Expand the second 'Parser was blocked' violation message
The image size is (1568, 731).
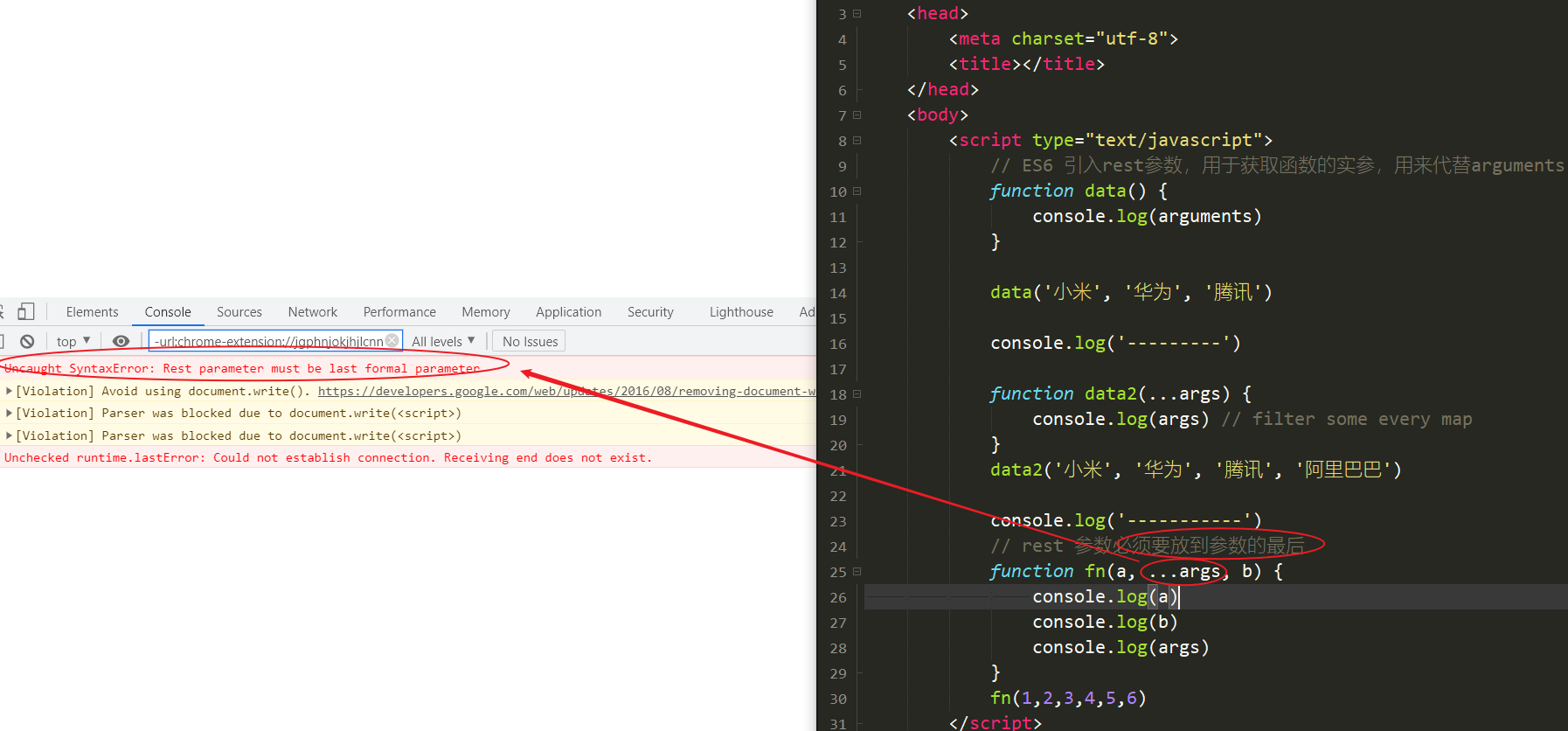(9, 435)
